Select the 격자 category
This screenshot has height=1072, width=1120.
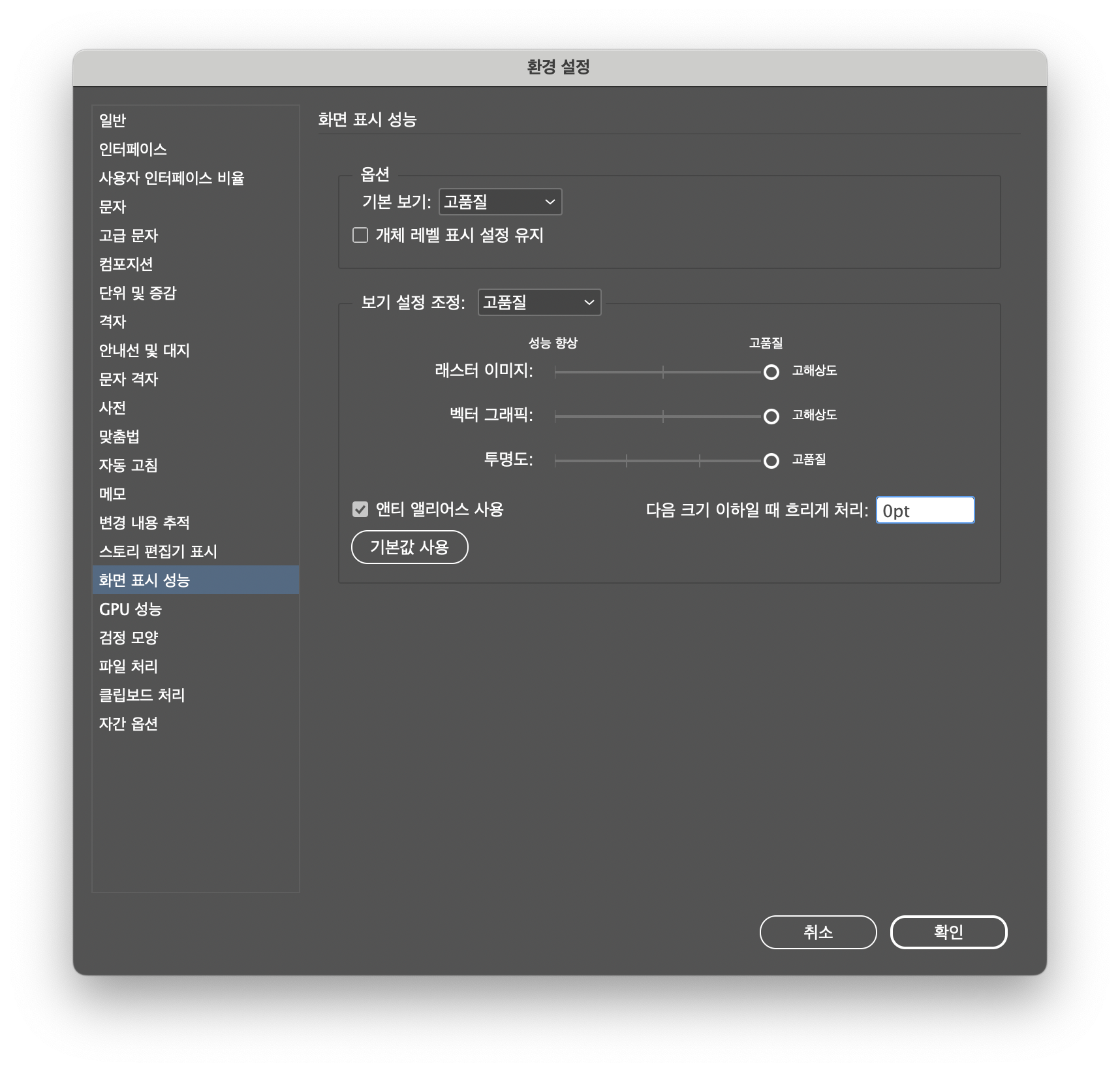(195, 321)
